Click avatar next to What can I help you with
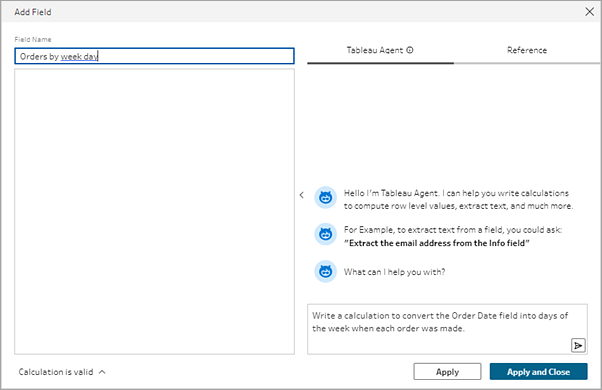This screenshot has width=602, height=390. [x=326, y=271]
